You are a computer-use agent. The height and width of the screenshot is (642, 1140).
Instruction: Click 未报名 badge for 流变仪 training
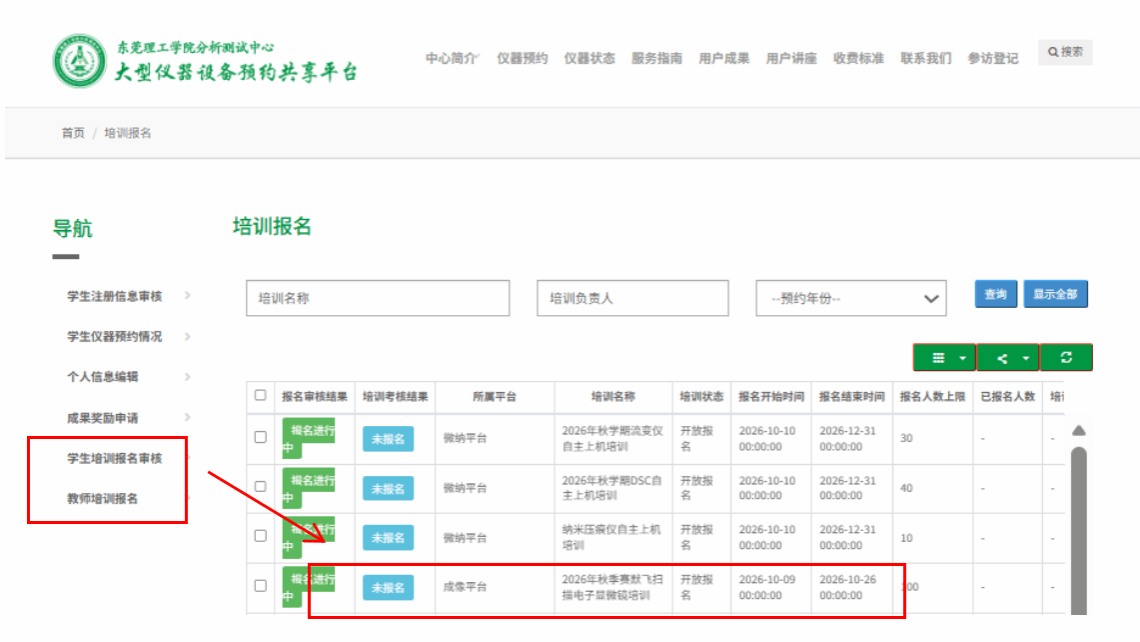(x=388, y=439)
